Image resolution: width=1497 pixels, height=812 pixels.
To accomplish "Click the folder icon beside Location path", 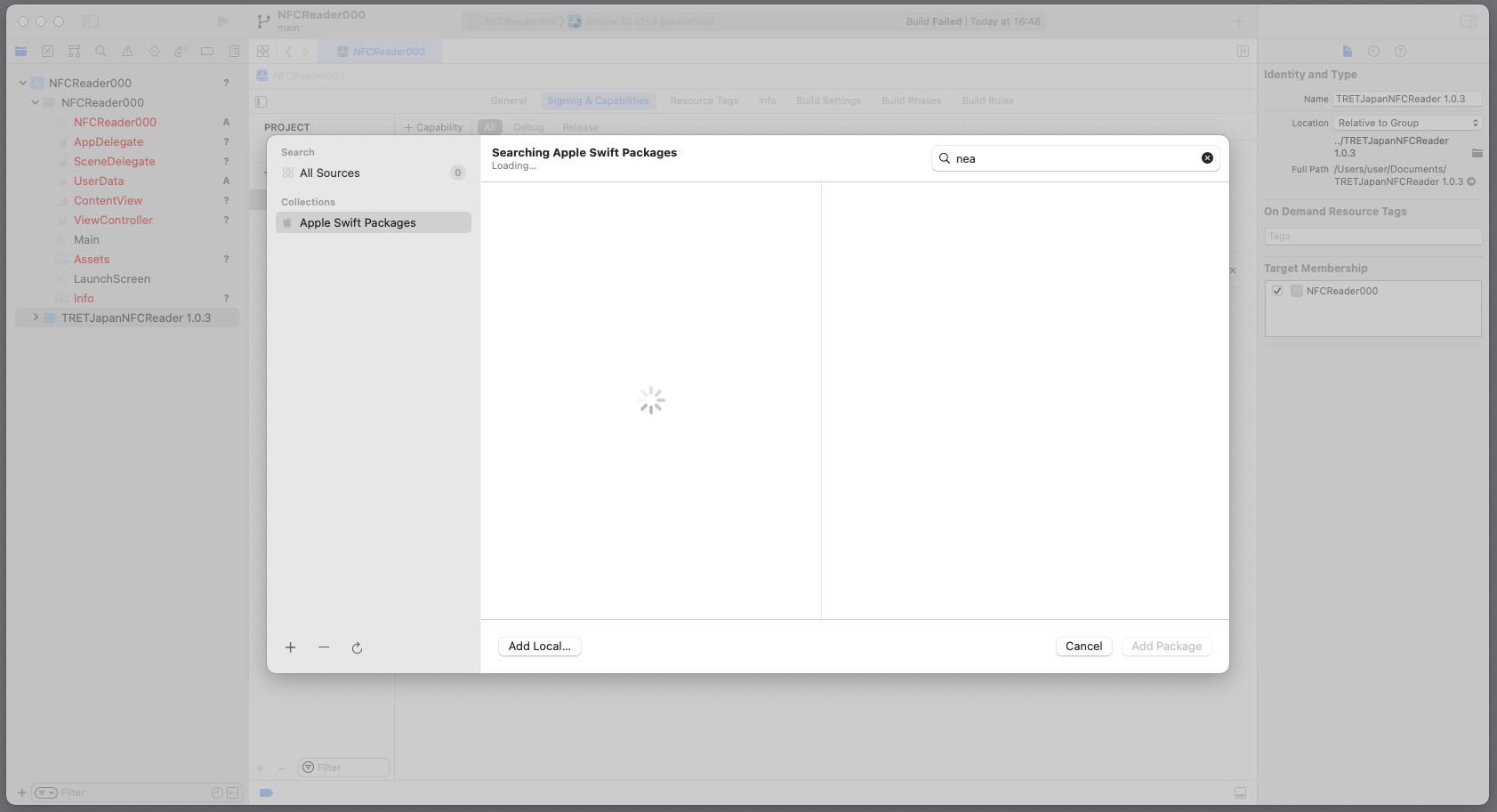I will point(1477,153).
